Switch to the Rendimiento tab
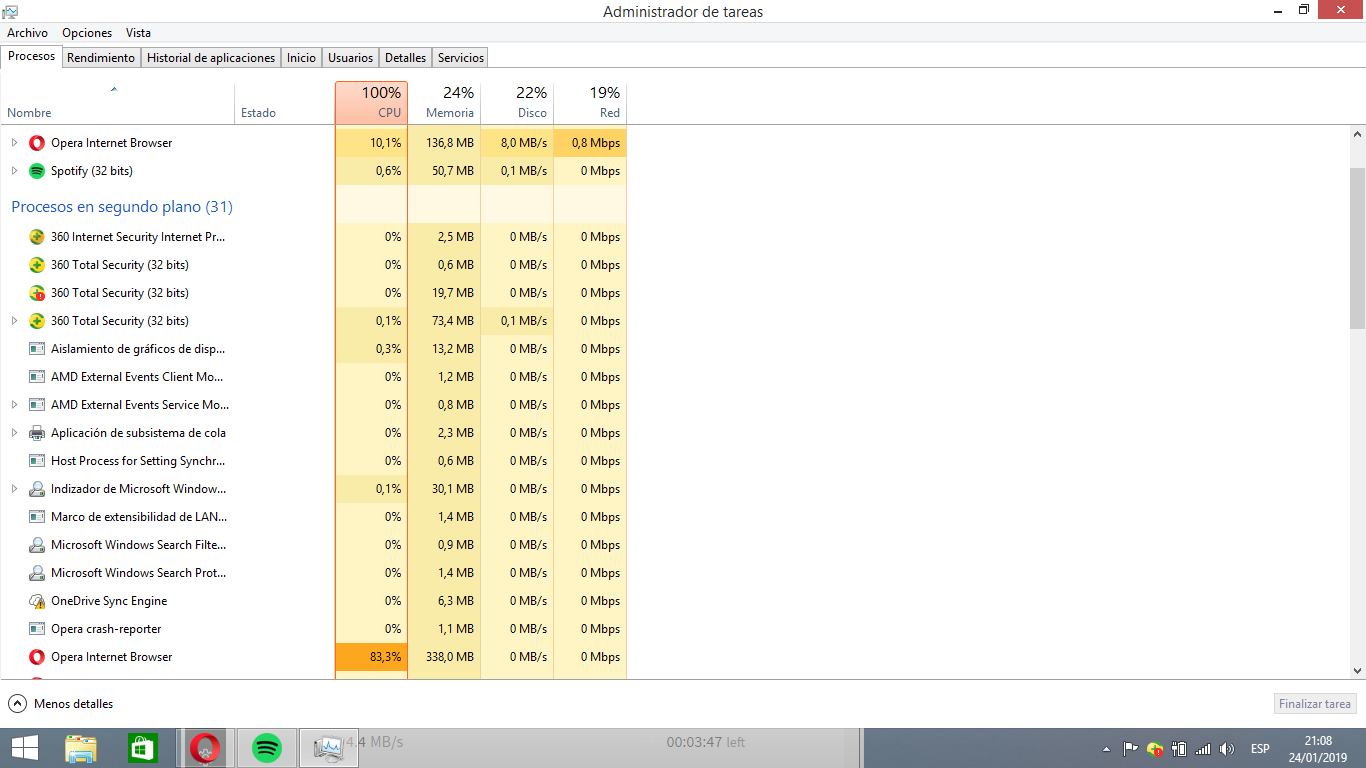The height and width of the screenshot is (768, 1366). pyautogui.click(x=101, y=58)
